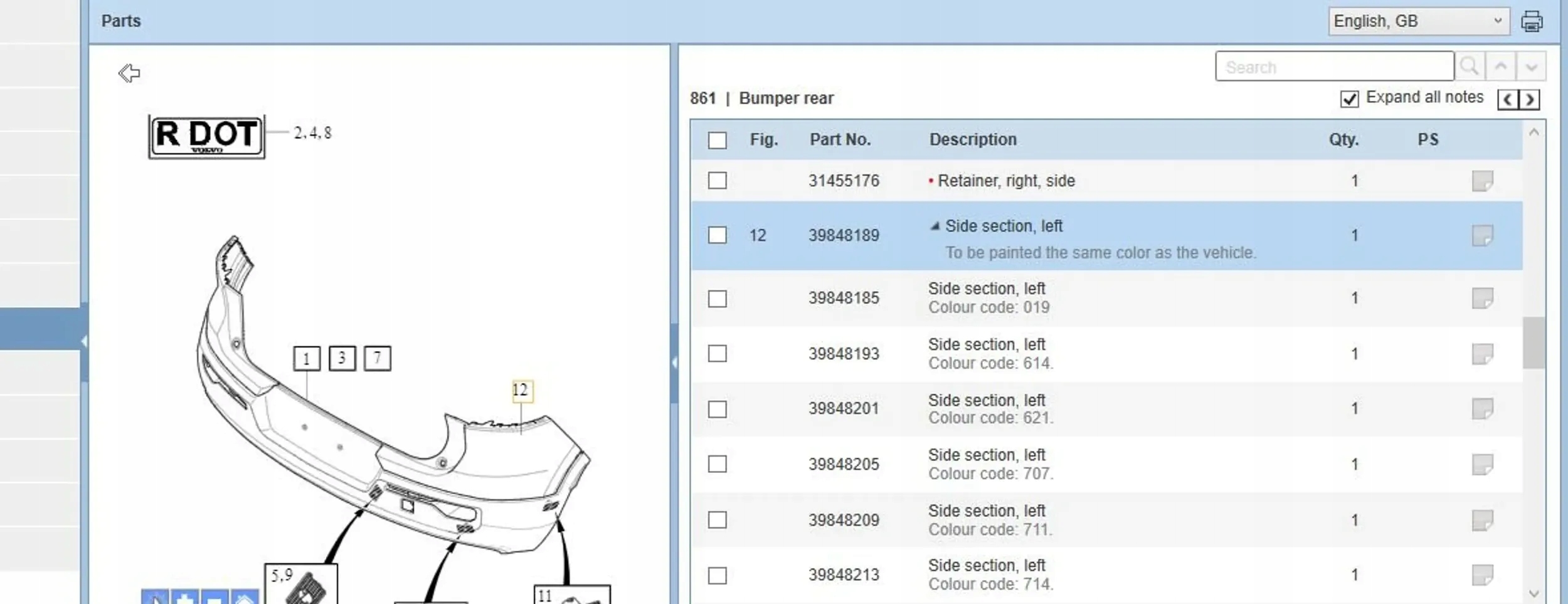
Task: Click the search magnifier icon
Action: (x=1470, y=66)
